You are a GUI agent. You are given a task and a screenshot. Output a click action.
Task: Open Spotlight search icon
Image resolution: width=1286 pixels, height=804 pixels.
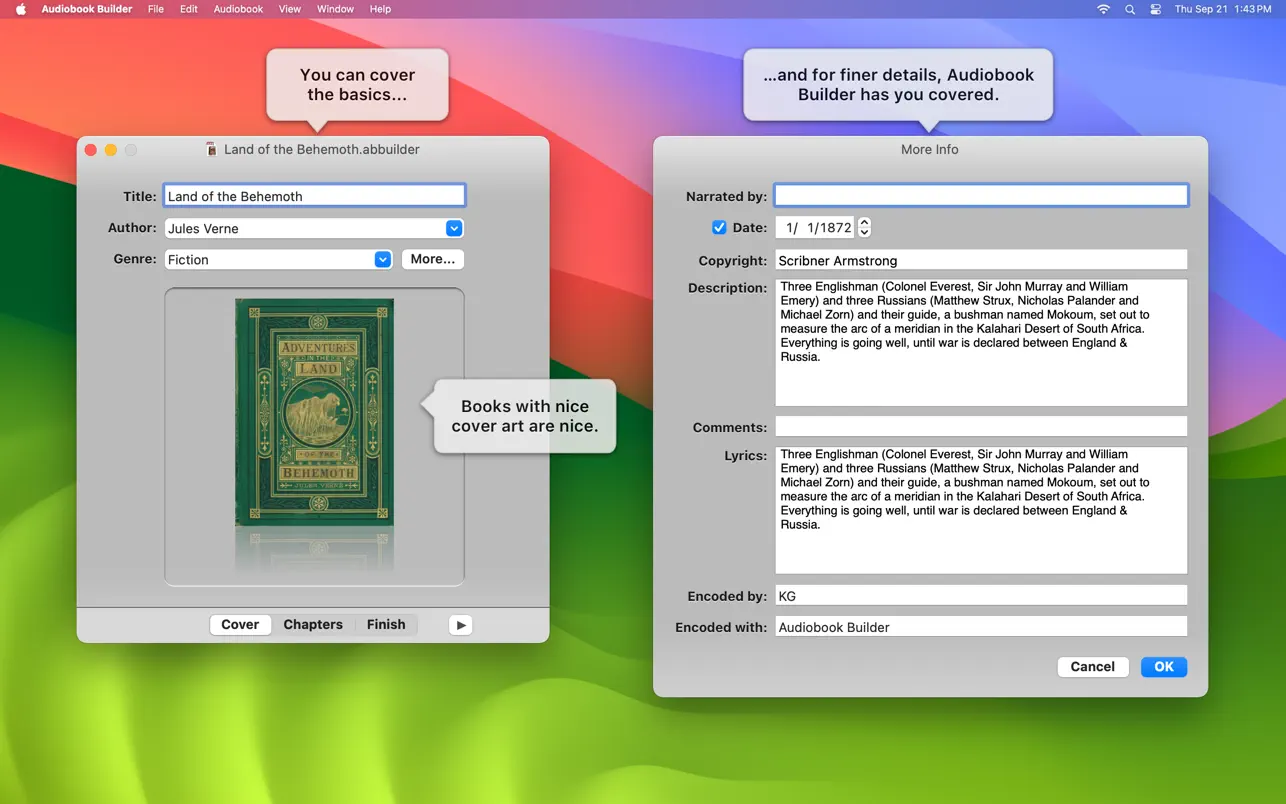pos(1130,9)
